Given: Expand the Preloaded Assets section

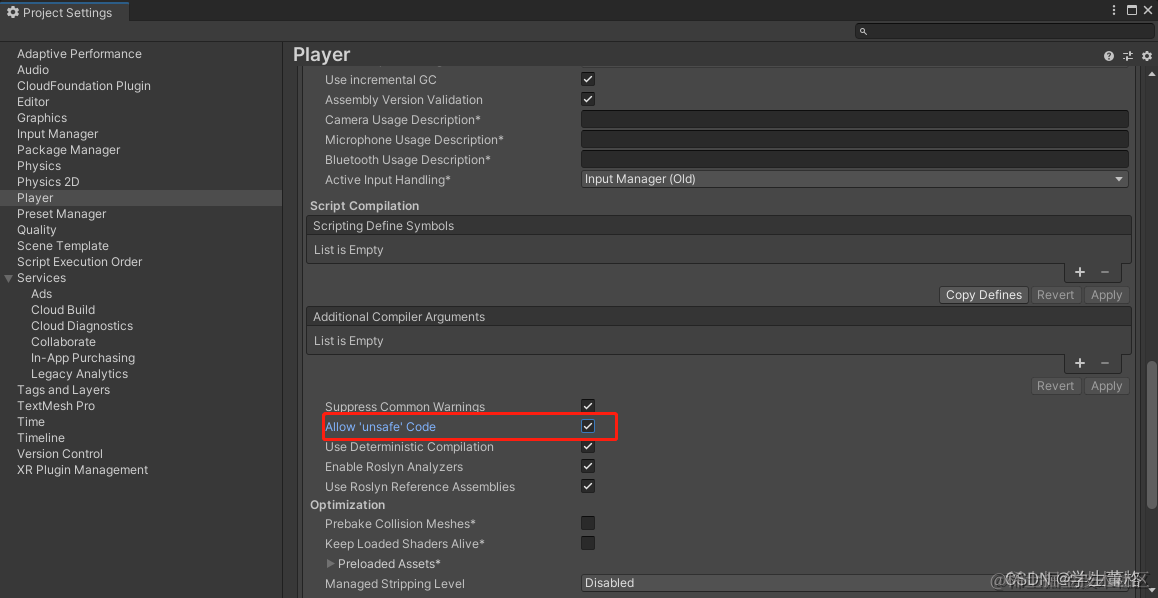Looking at the screenshot, I should 331,562.
